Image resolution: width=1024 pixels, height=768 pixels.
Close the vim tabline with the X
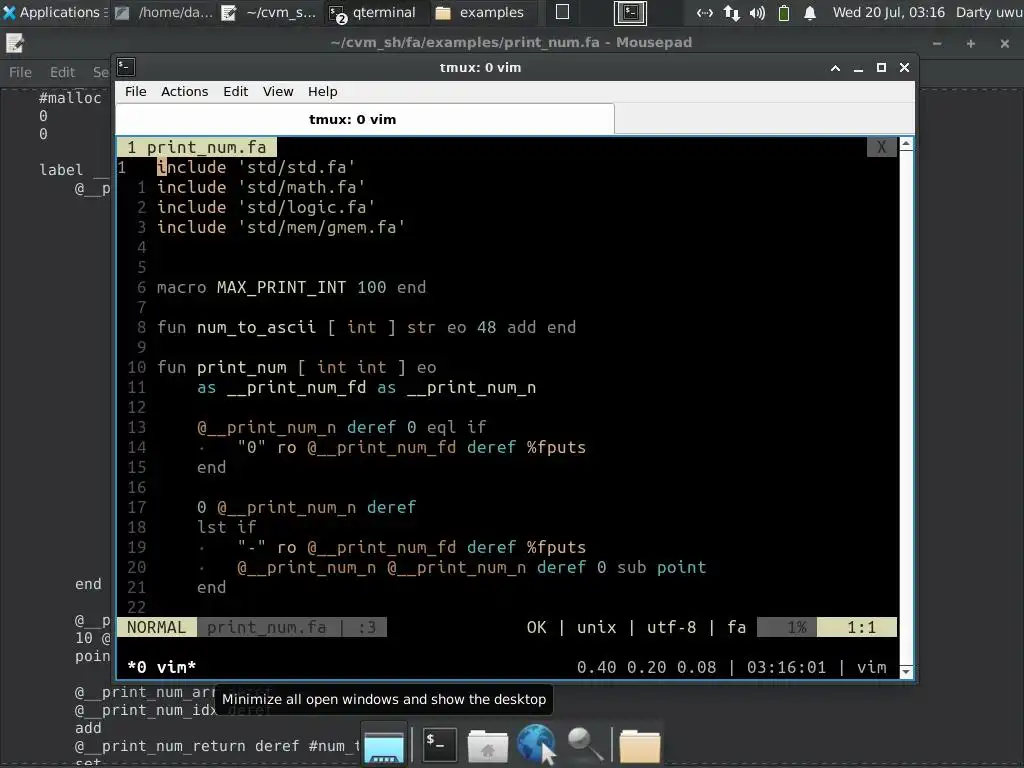pyautogui.click(x=882, y=147)
